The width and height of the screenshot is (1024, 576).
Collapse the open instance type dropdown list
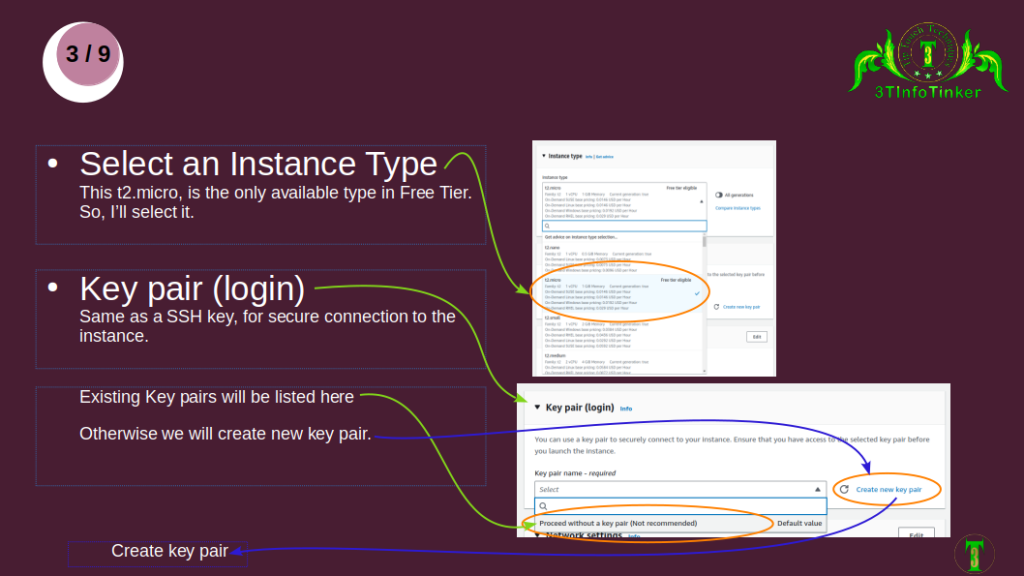[x=702, y=200]
